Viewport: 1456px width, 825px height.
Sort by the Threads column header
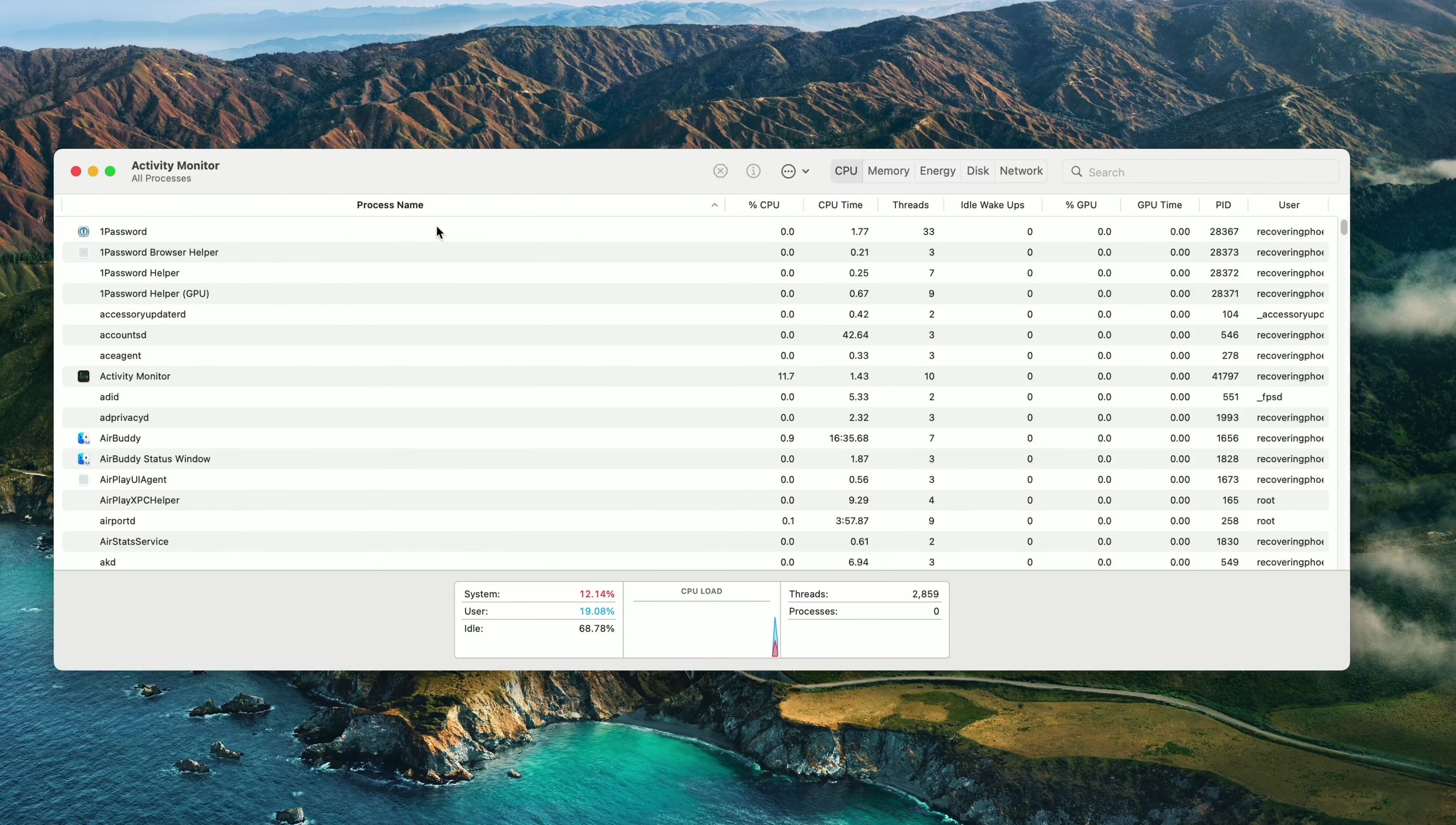click(910, 205)
